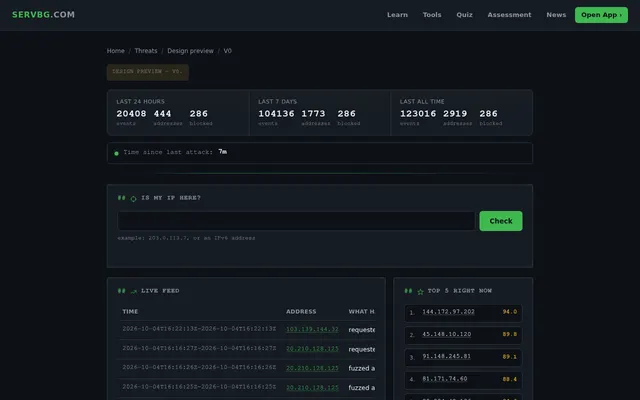Click the Check button
The image size is (640, 400).
pyautogui.click(x=500, y=221)
